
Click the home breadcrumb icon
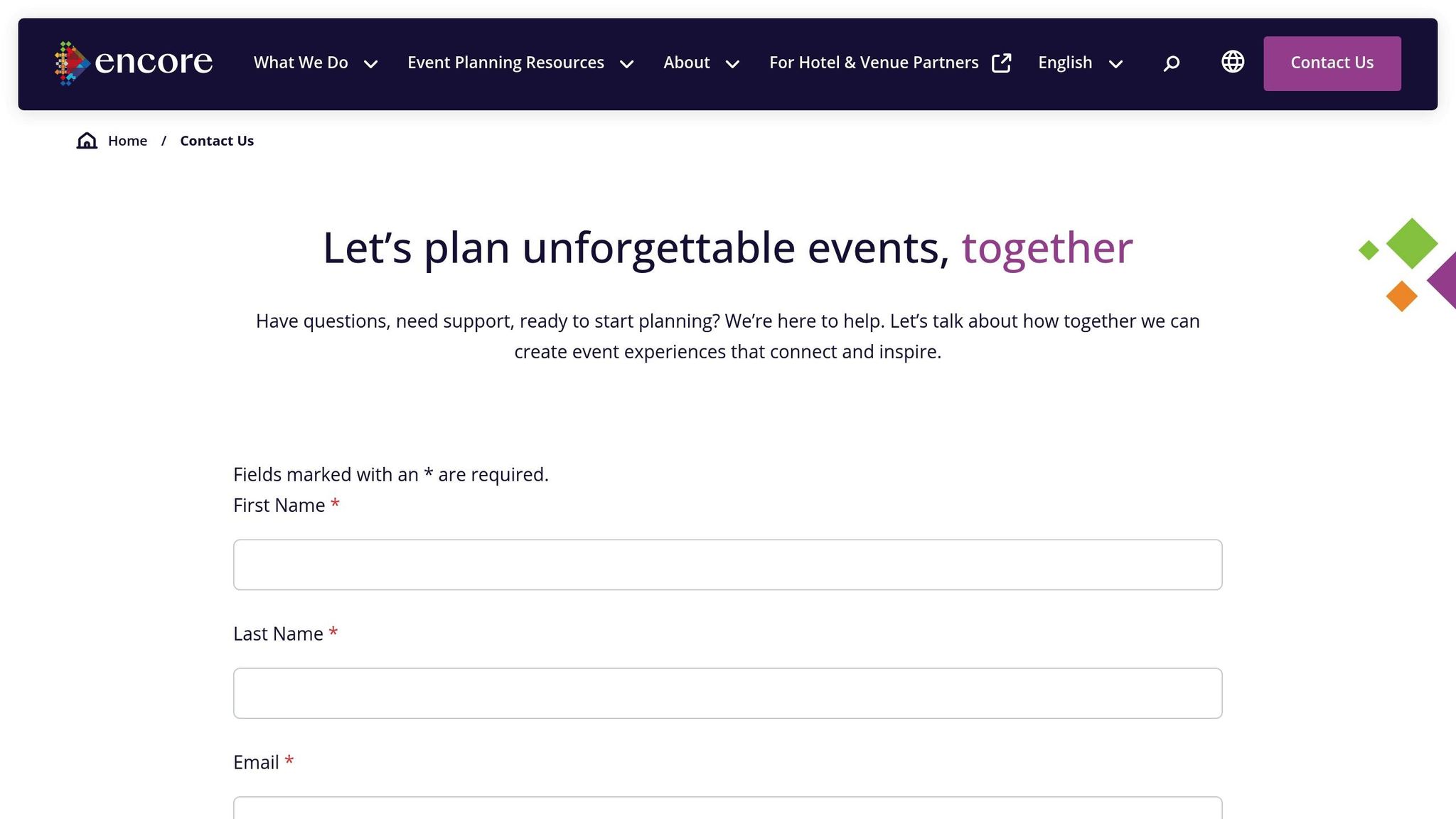(x=87, y=140)
